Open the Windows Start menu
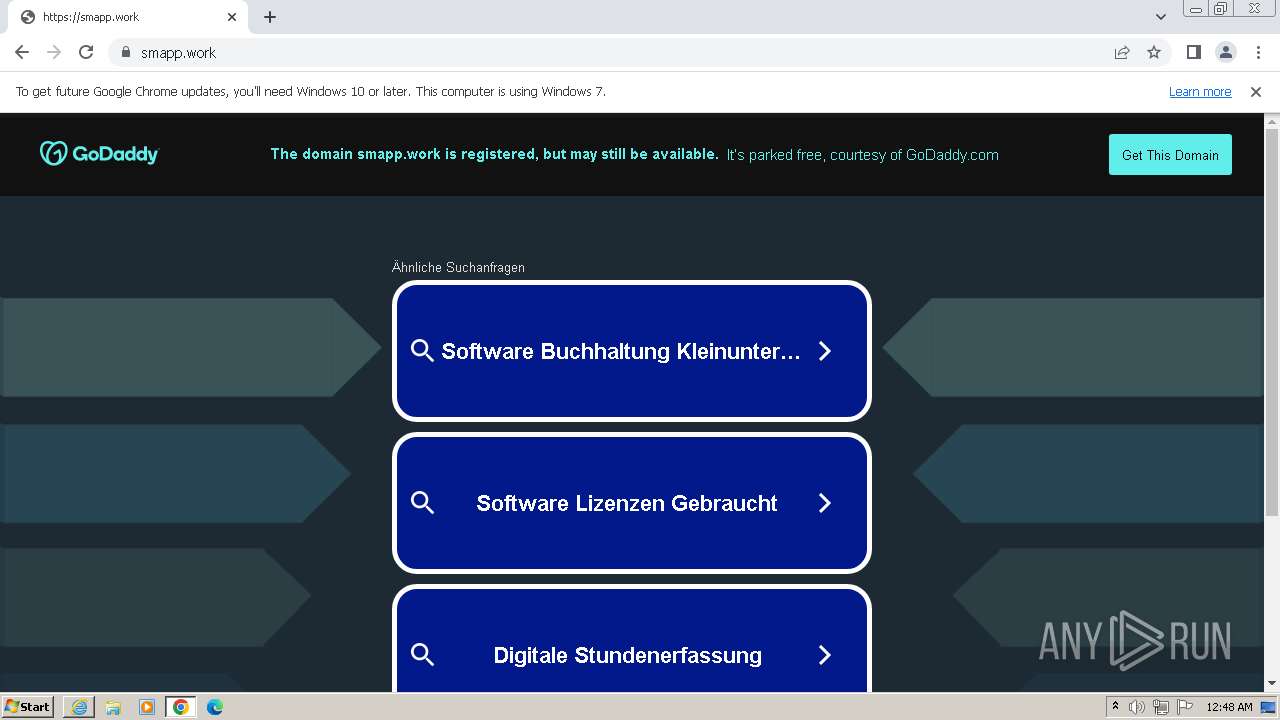1280x720 pixels. [x=28, y=707]
